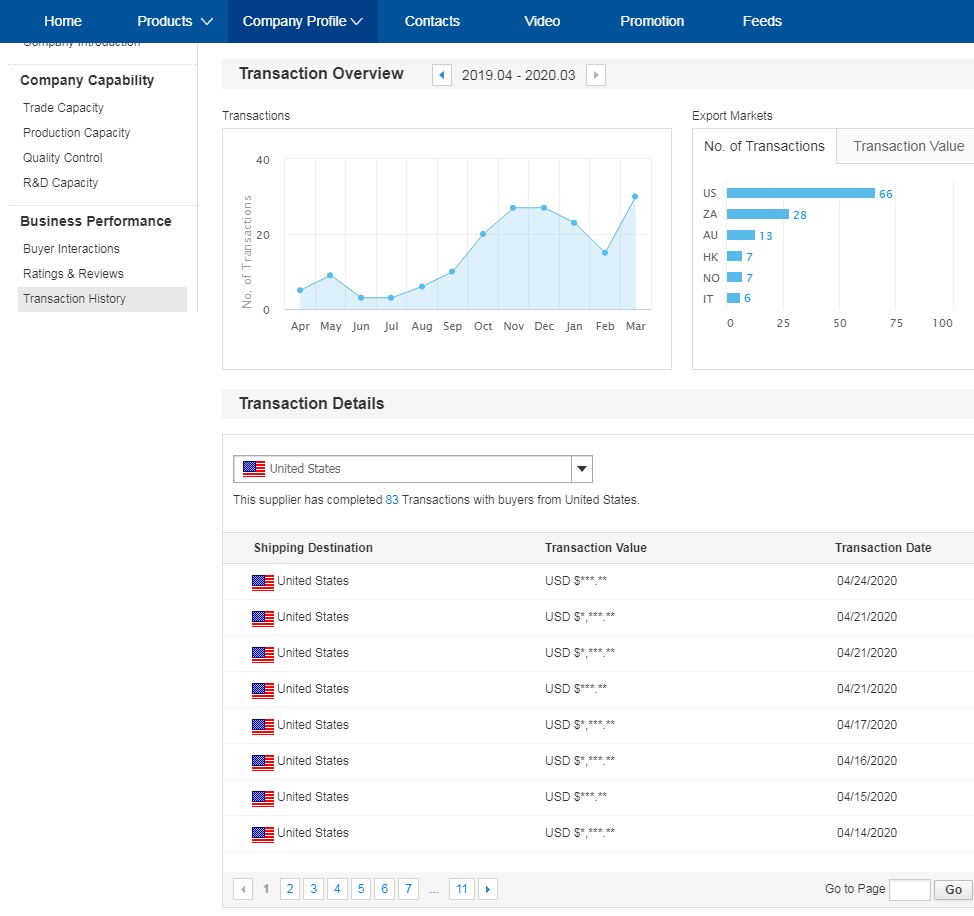Click the US flag in country selector
Screen dimensions: 974x916
point(254,469)
